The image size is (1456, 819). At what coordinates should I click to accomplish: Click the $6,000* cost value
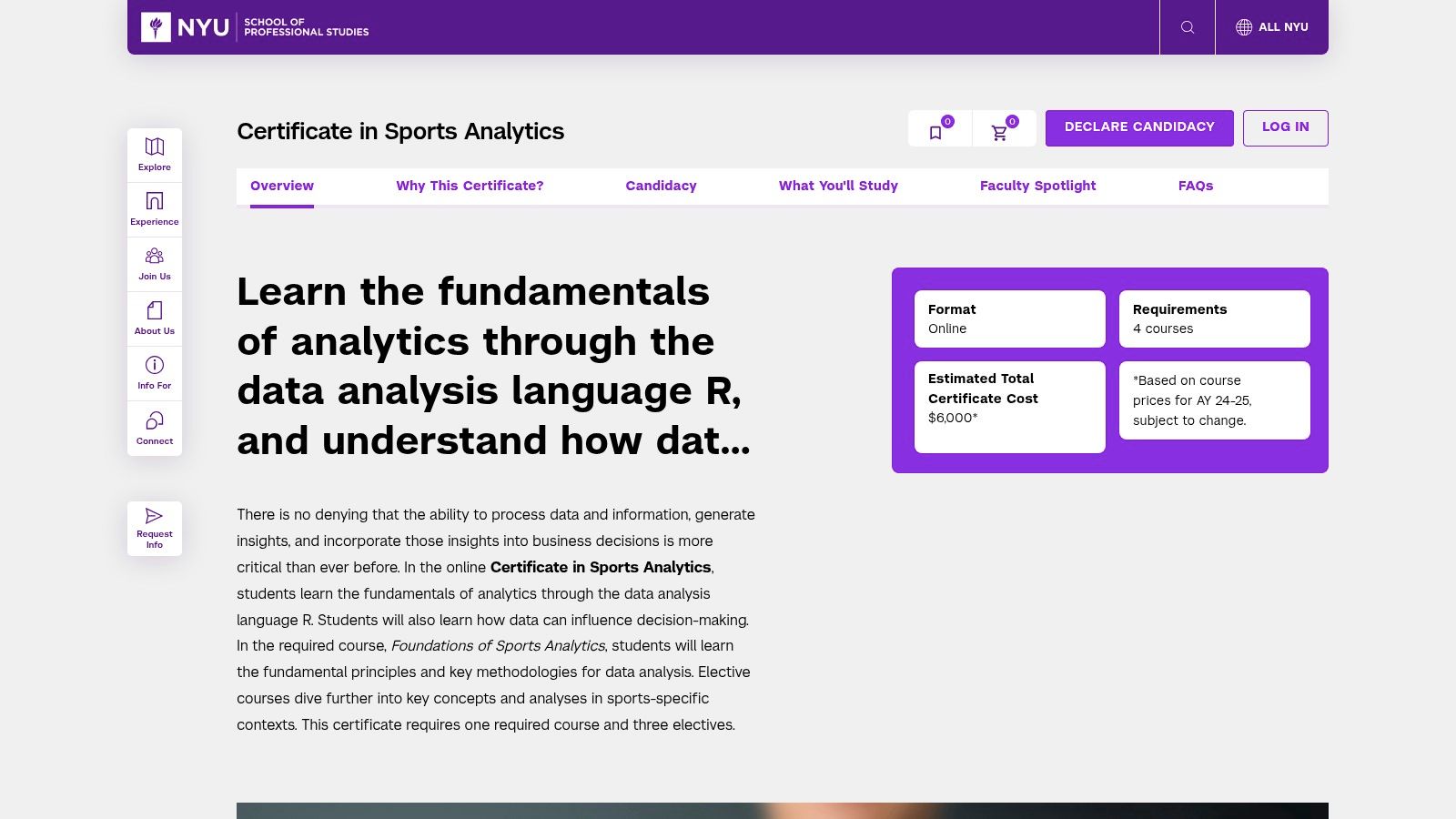[x=953, y=418]
